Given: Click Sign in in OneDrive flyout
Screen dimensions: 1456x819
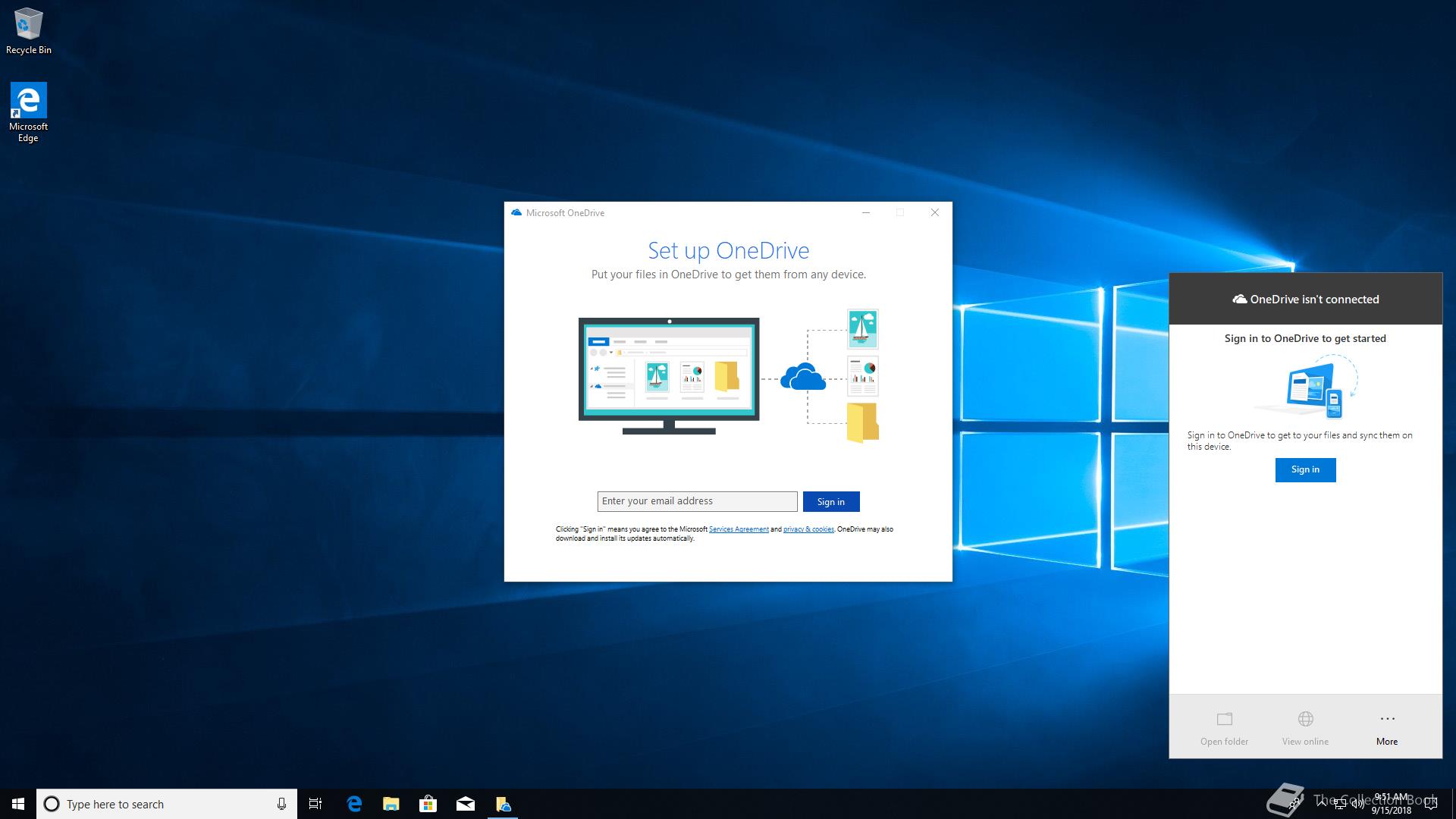Looking at the screenshot, I should (x=1305, y=470).
